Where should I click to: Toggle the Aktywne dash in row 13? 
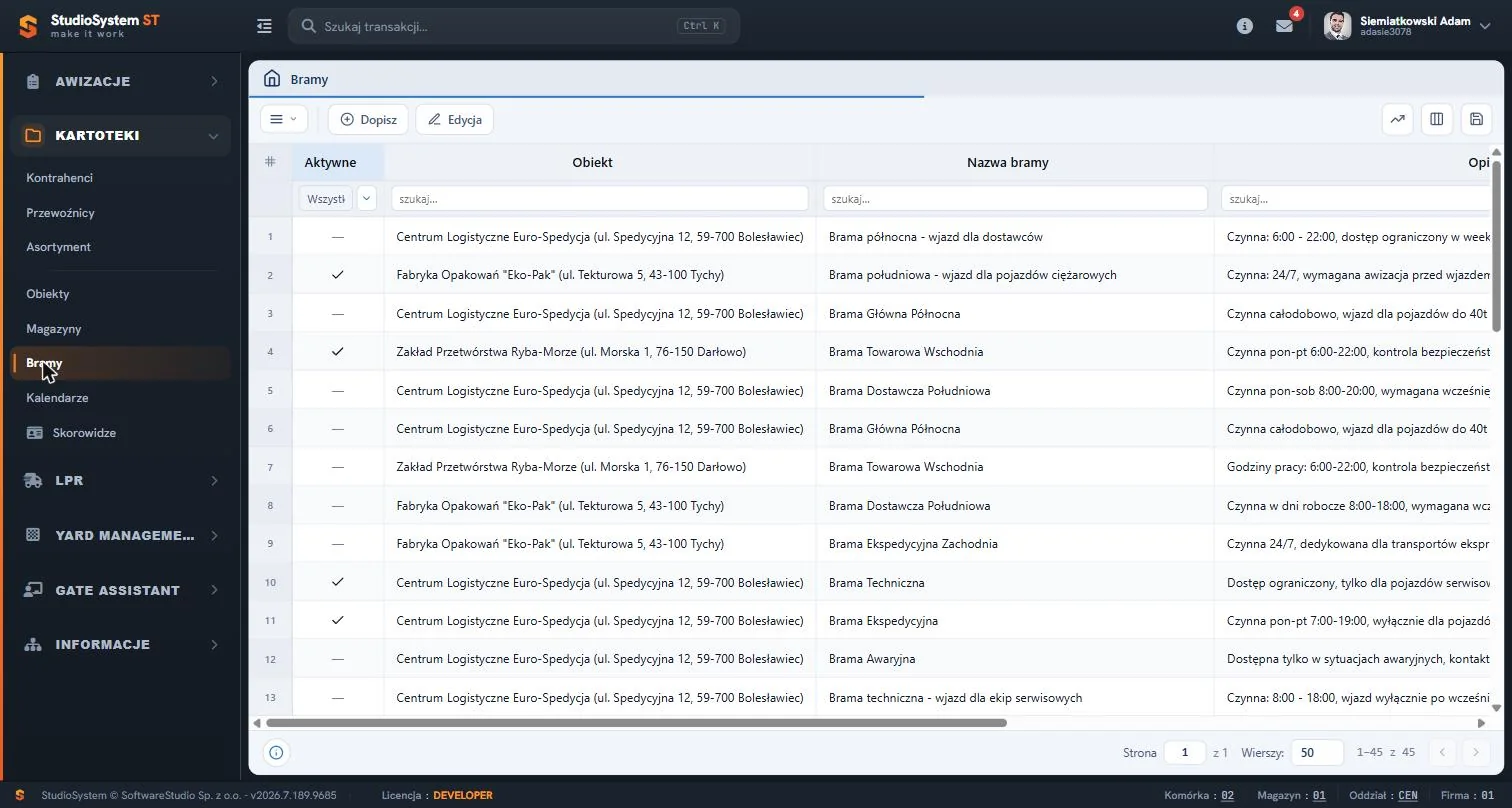338,697
